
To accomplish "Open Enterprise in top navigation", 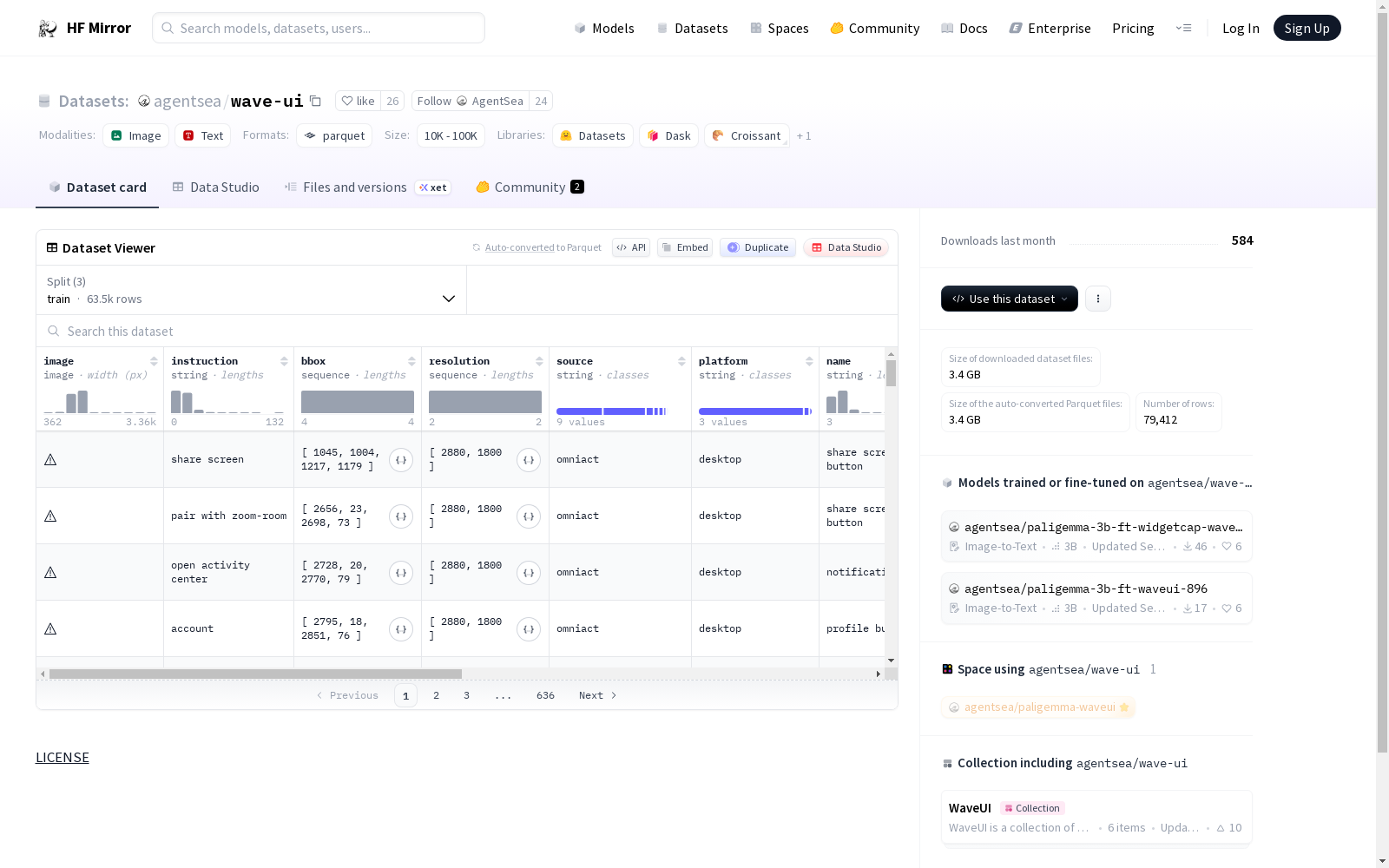I will [x=1050, y=29].
